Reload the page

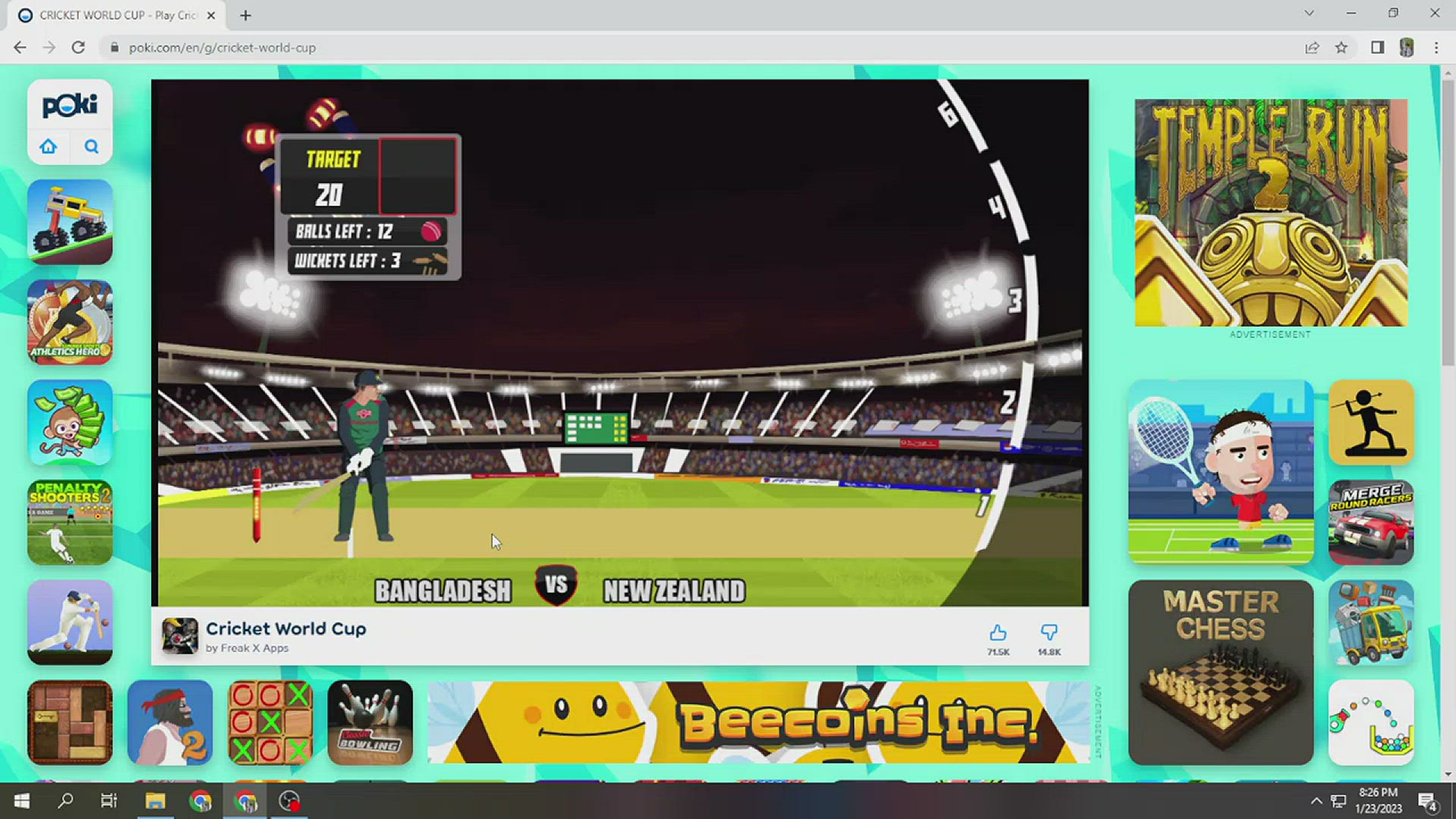78,48
